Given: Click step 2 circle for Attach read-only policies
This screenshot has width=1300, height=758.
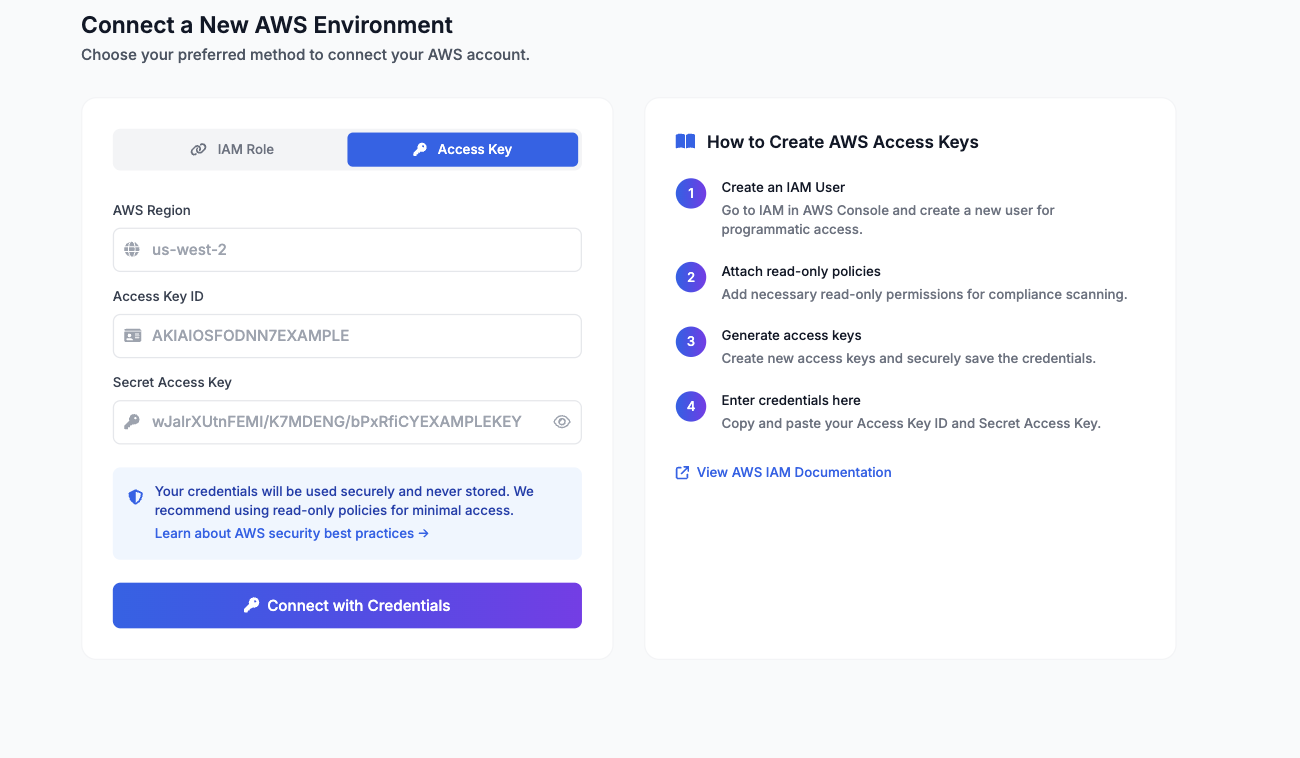Looking at the screenshot, I should (691, 277).
